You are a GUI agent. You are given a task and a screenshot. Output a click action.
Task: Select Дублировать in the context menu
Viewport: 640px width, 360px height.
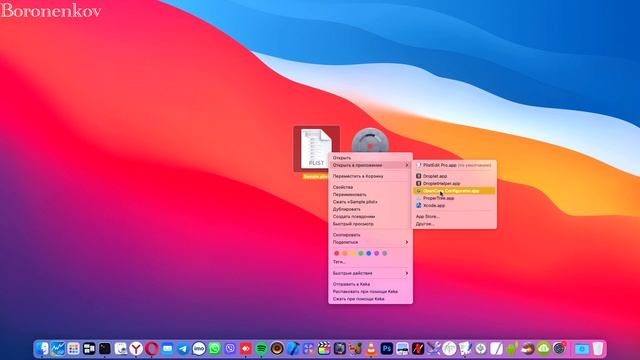(370, 209)
